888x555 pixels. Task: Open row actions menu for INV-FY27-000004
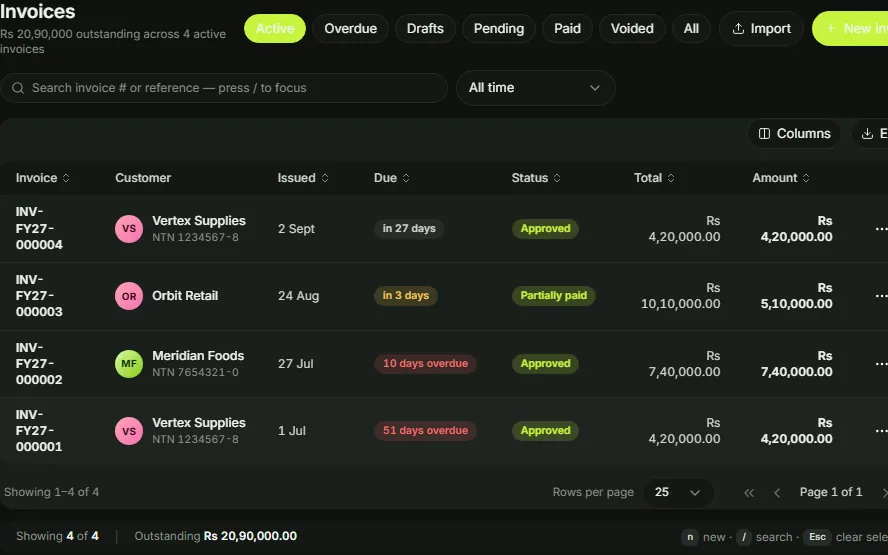click(x=881, y=229)
